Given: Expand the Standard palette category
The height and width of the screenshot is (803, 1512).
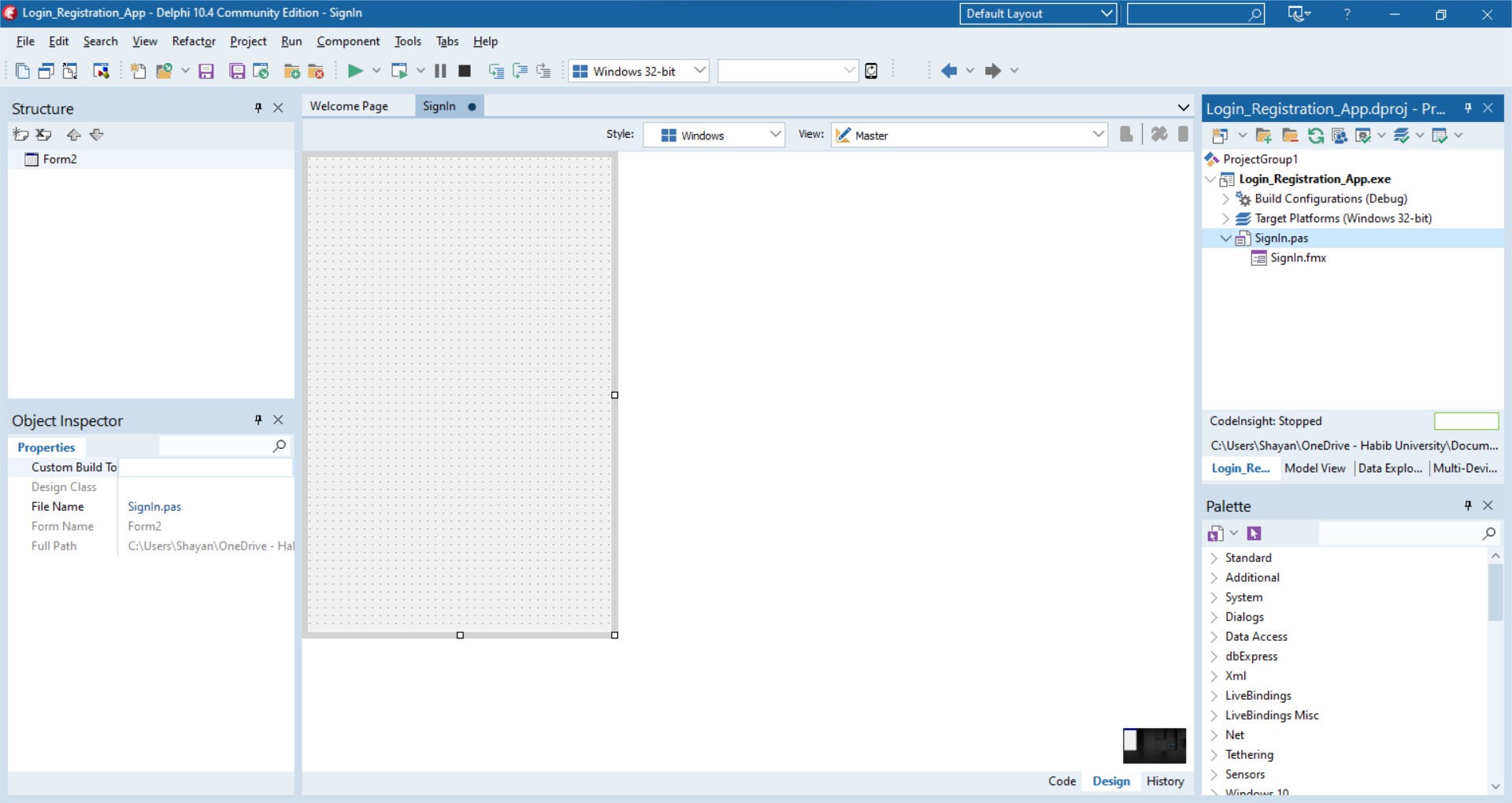Looking at the screenshot, I should [1214, 558].
